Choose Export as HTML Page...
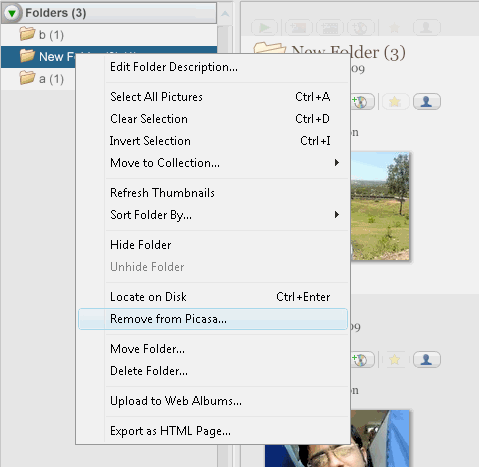 [x=213, y=431]
